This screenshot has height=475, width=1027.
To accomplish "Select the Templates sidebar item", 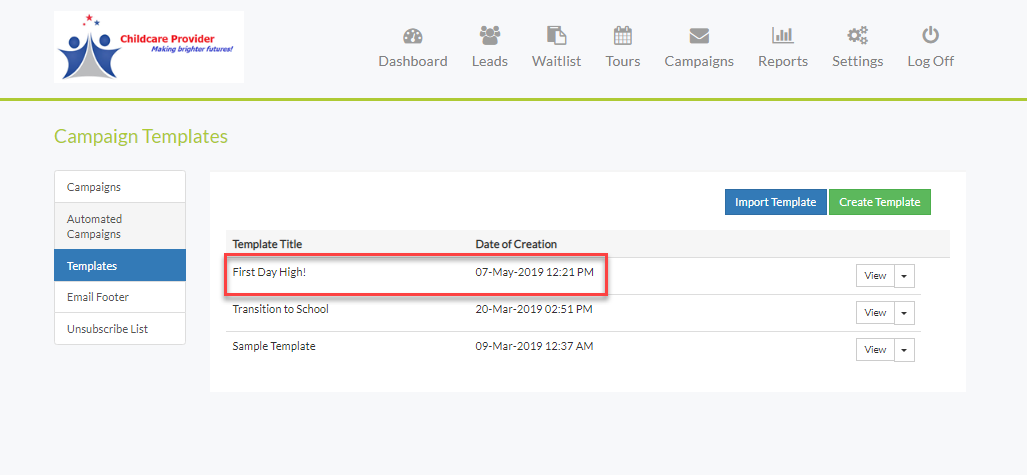I will coord(120,265).
